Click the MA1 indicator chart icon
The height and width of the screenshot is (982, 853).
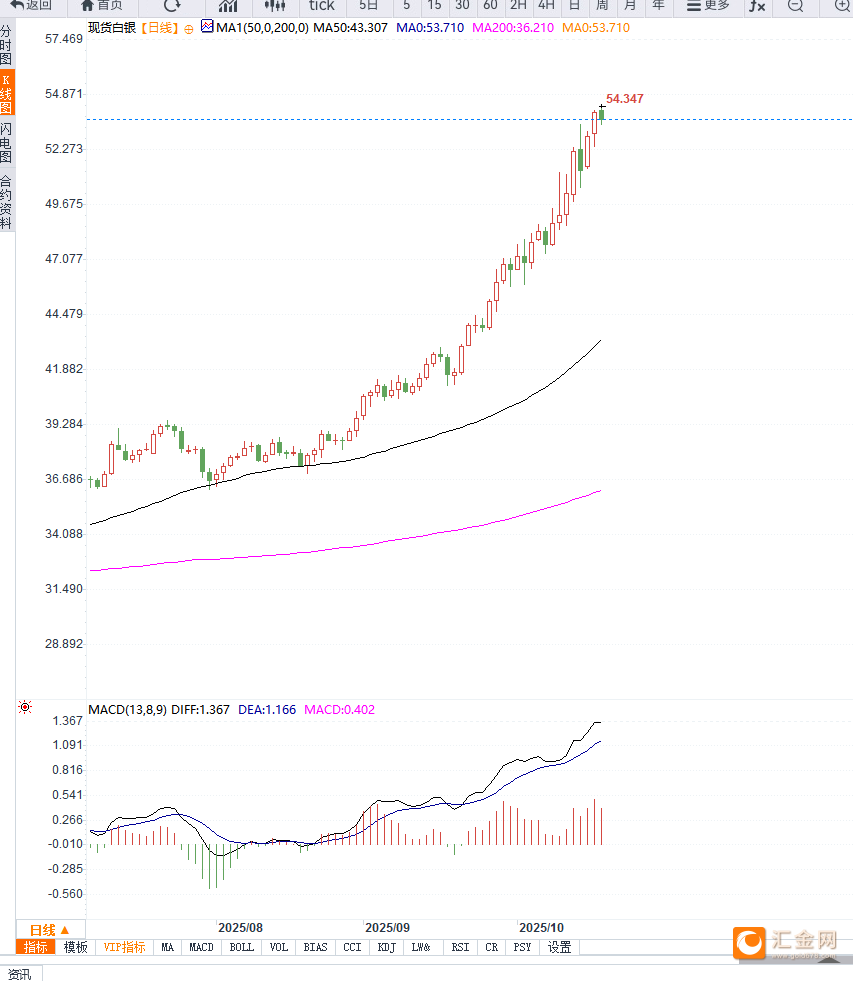[207, 27]
